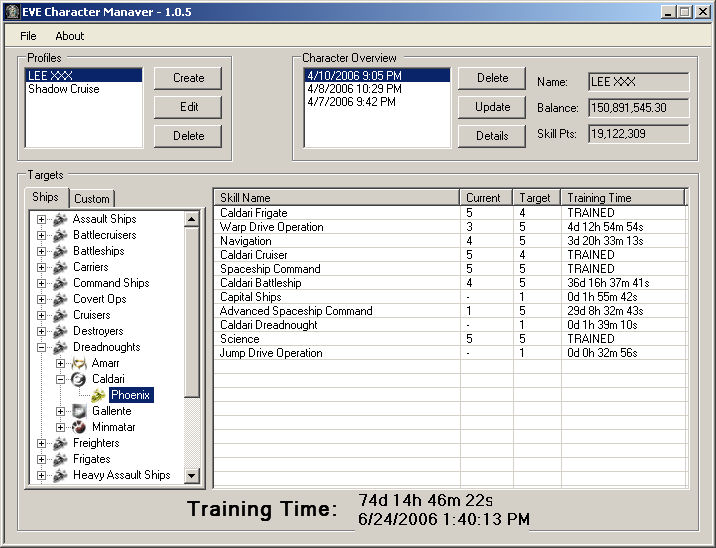The height and width of the screenshot is (548, 716).
Task: Expand the Gallente dreadnought node
Action: tap(60, 411)
